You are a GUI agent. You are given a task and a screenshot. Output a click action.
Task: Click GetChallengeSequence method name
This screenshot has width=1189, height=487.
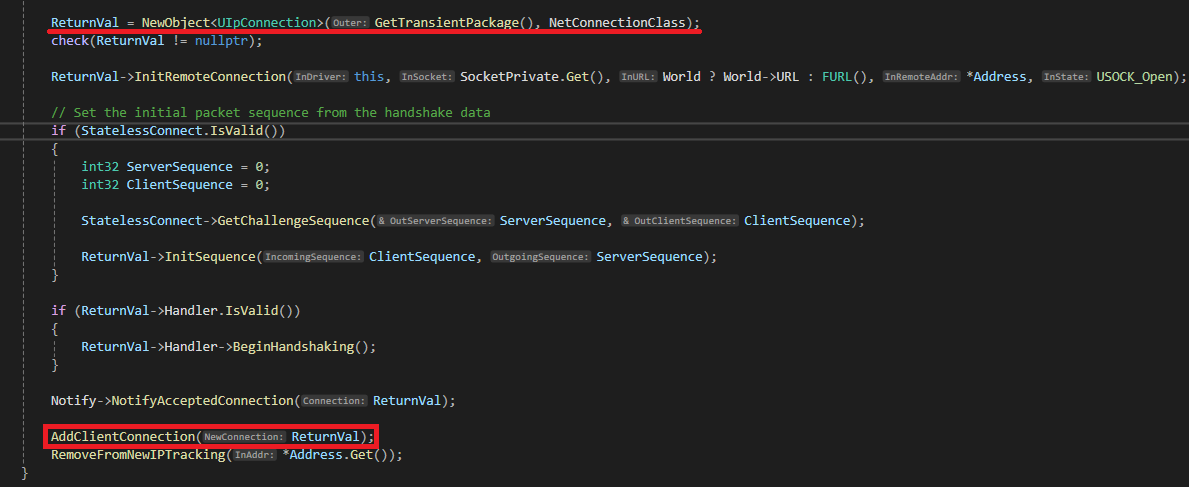(x=293, y=221)
